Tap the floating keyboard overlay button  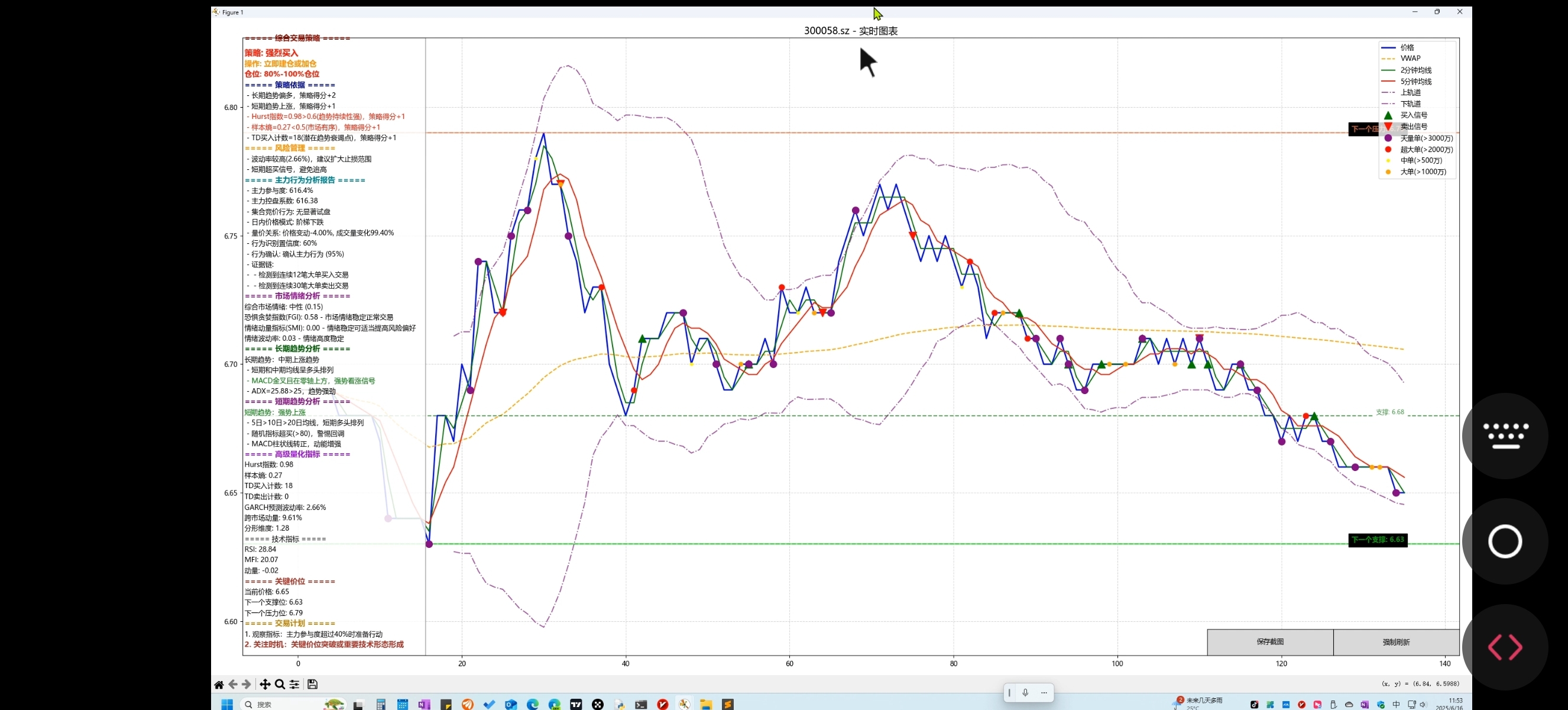(1505, 436)
